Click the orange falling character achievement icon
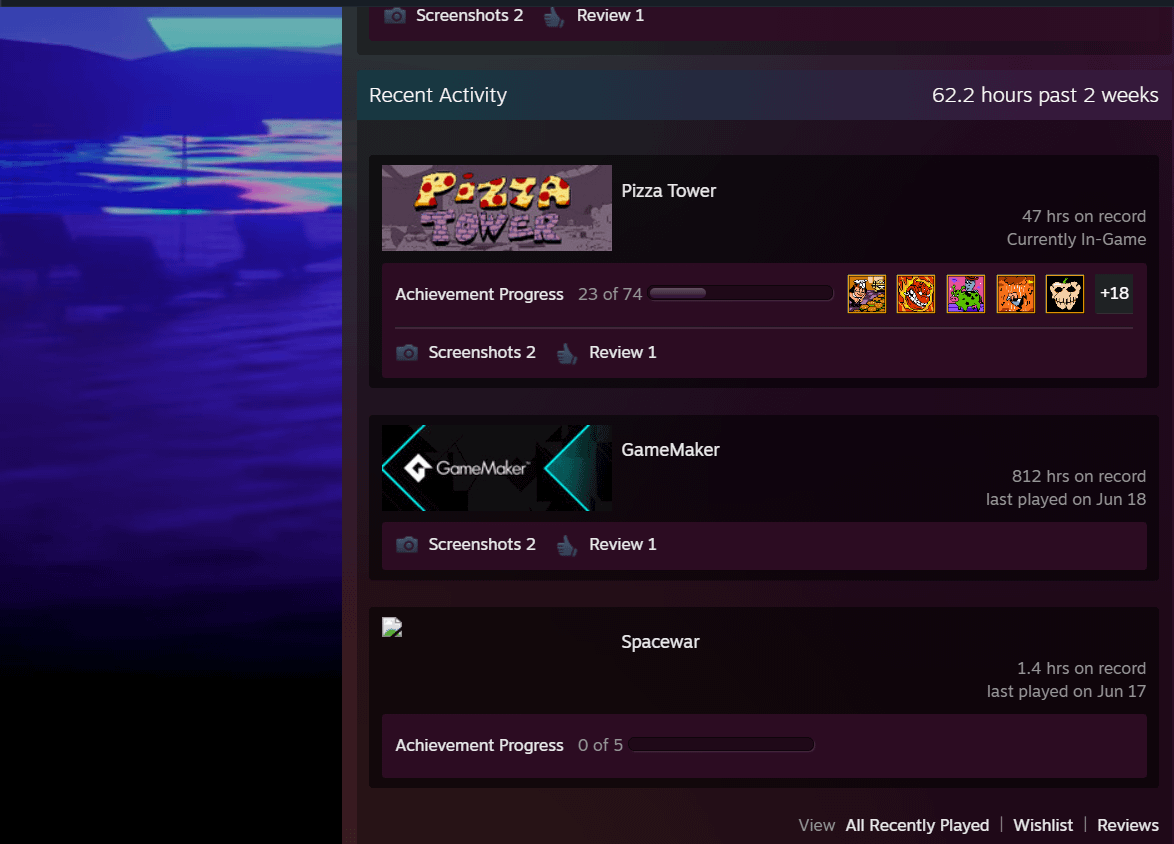Screen dimensions: 1174x844 coord(1015,294)
